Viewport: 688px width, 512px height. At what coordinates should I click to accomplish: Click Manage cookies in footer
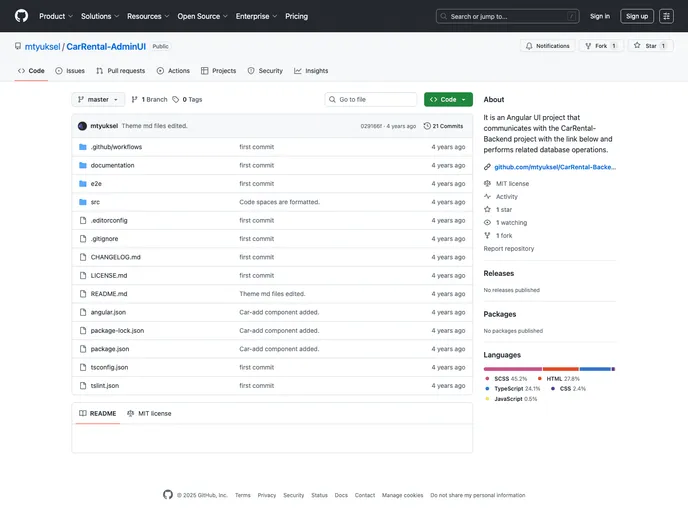402,495
